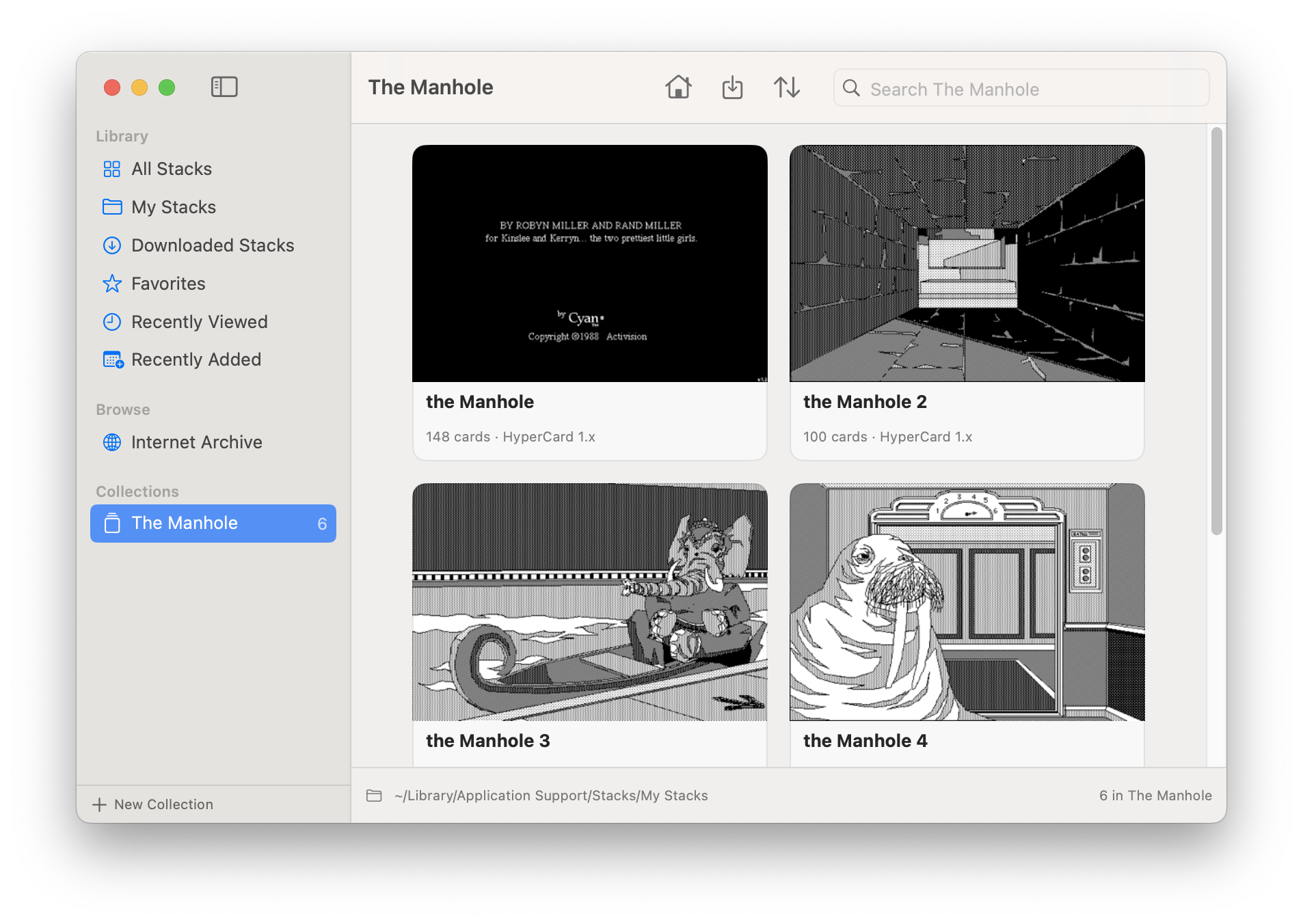Screen dimensions: 1303x924
Task: Click the folder icon in the status bar
Action: 374,796
